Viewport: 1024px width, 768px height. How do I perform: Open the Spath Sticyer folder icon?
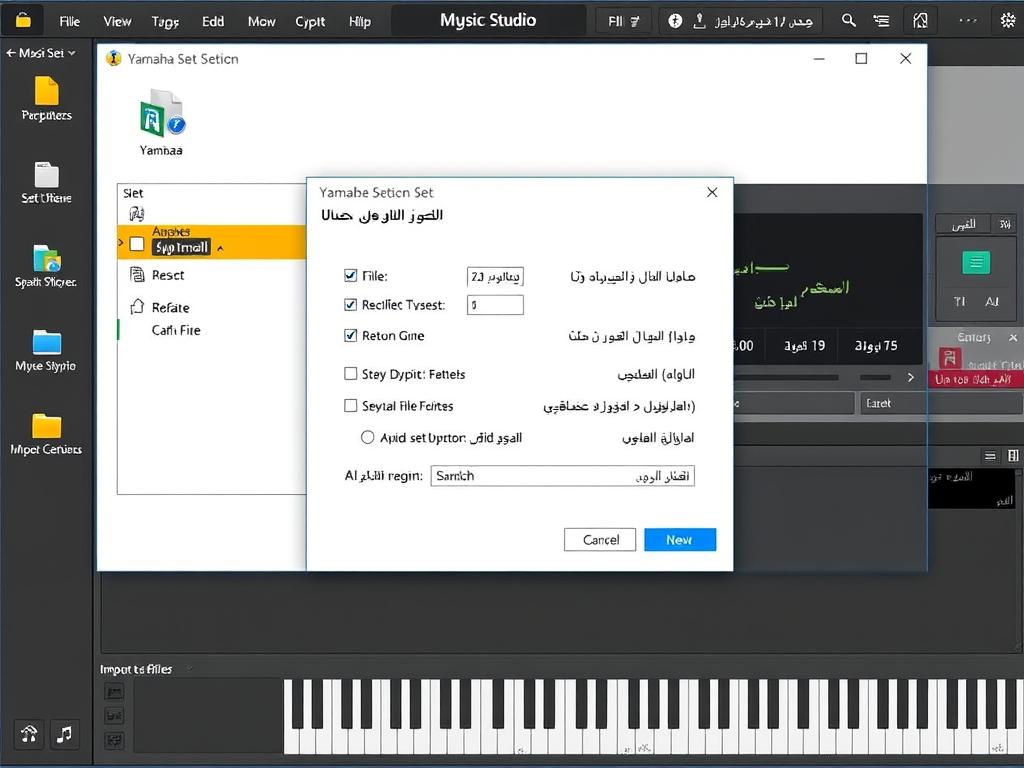[46, 266]
